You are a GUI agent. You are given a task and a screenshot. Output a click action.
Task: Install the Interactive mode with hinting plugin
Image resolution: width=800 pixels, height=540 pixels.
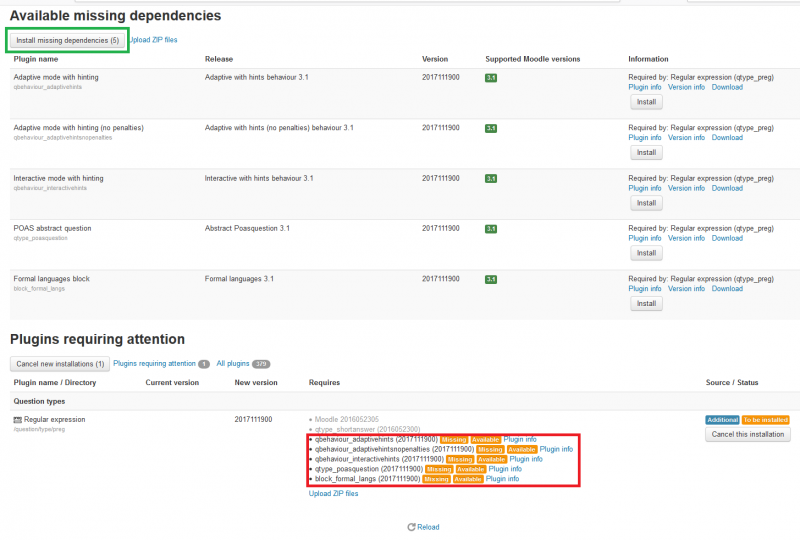[646, 202]
